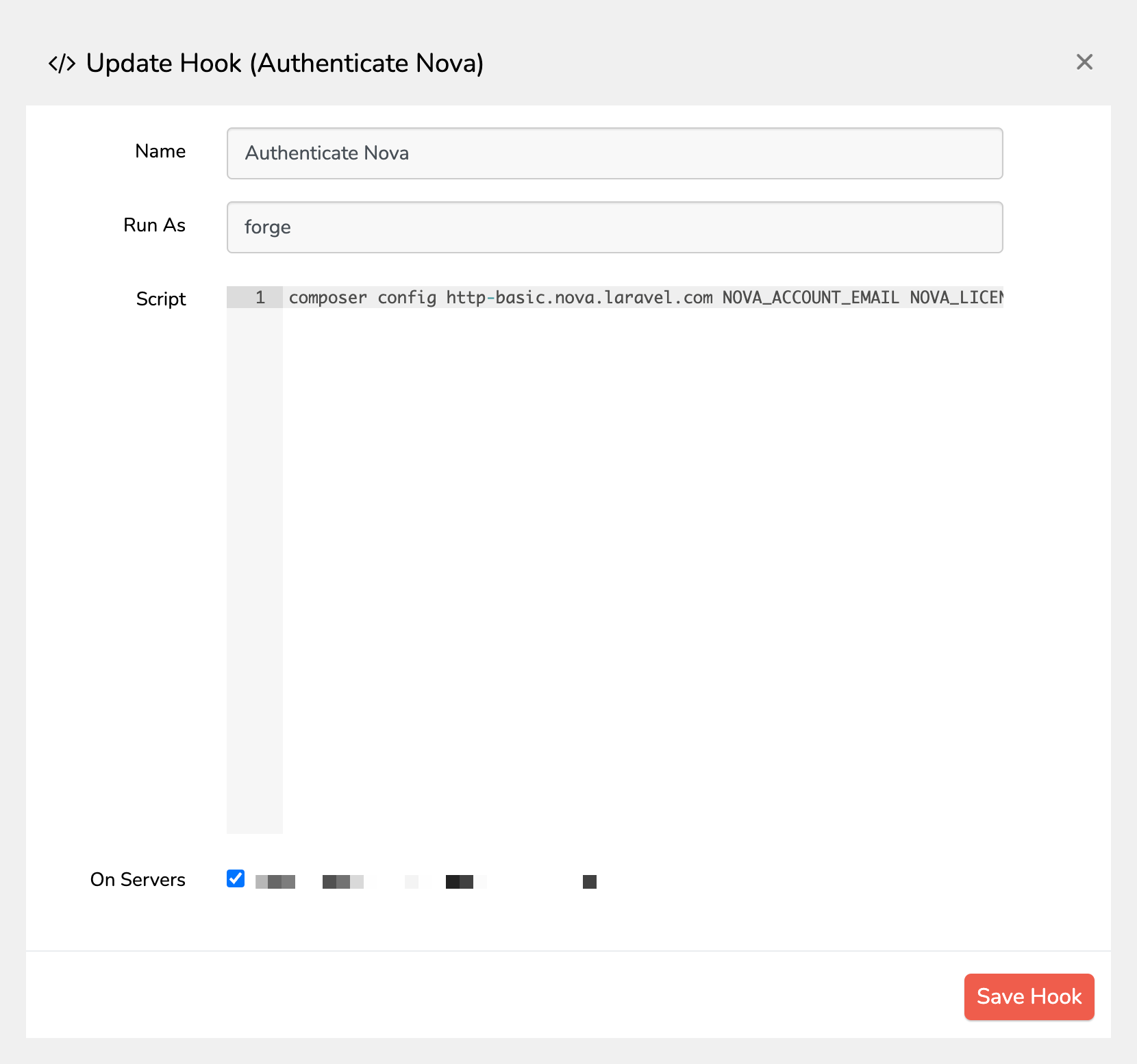The height and width of the screenshot is (1064, 1137).
Task: Uncheck the On Servers checkbox
Action: click(x=236, y=878)
